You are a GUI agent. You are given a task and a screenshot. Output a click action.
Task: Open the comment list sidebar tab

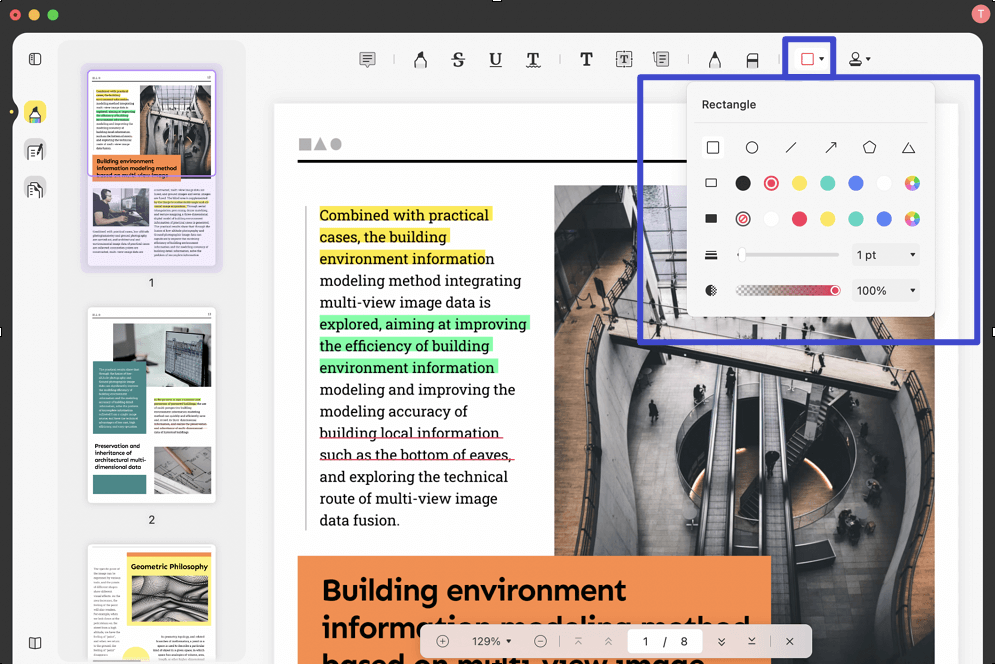point(34,150)
